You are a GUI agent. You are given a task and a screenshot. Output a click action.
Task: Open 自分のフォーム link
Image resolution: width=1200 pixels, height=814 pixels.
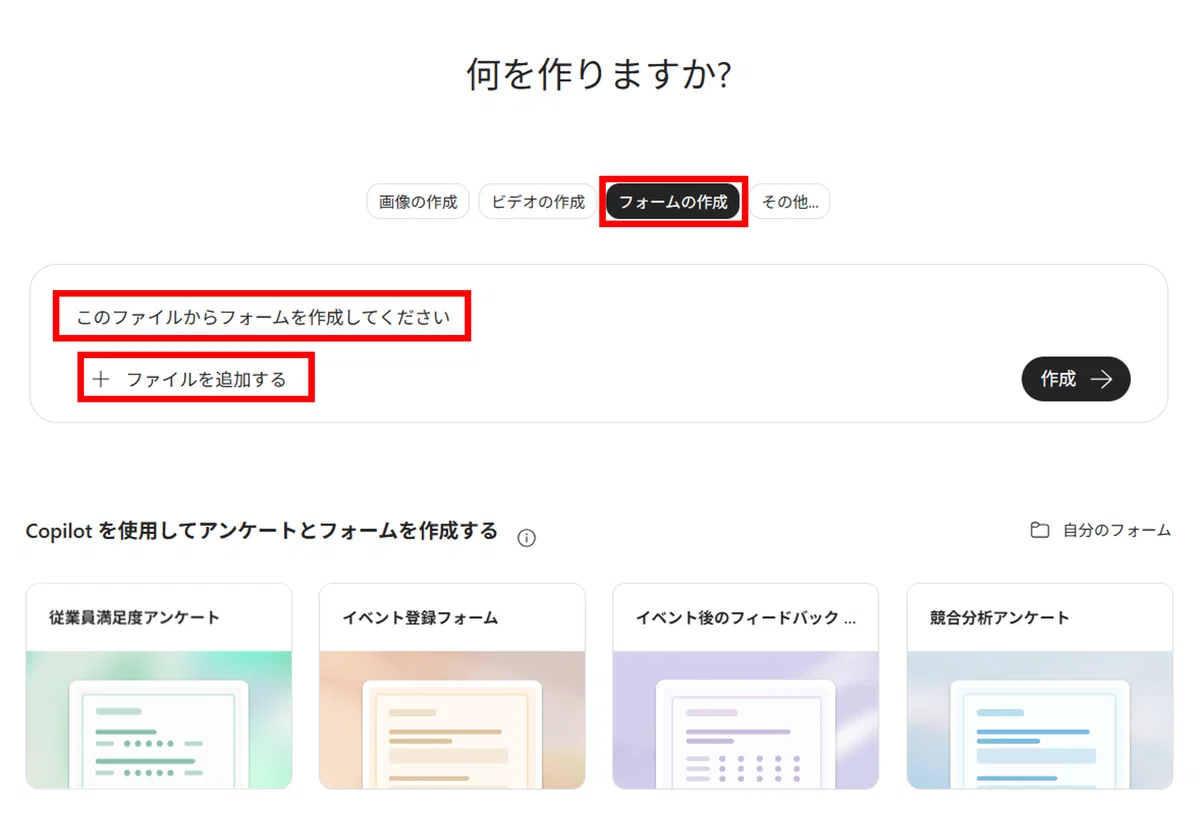1100,530
